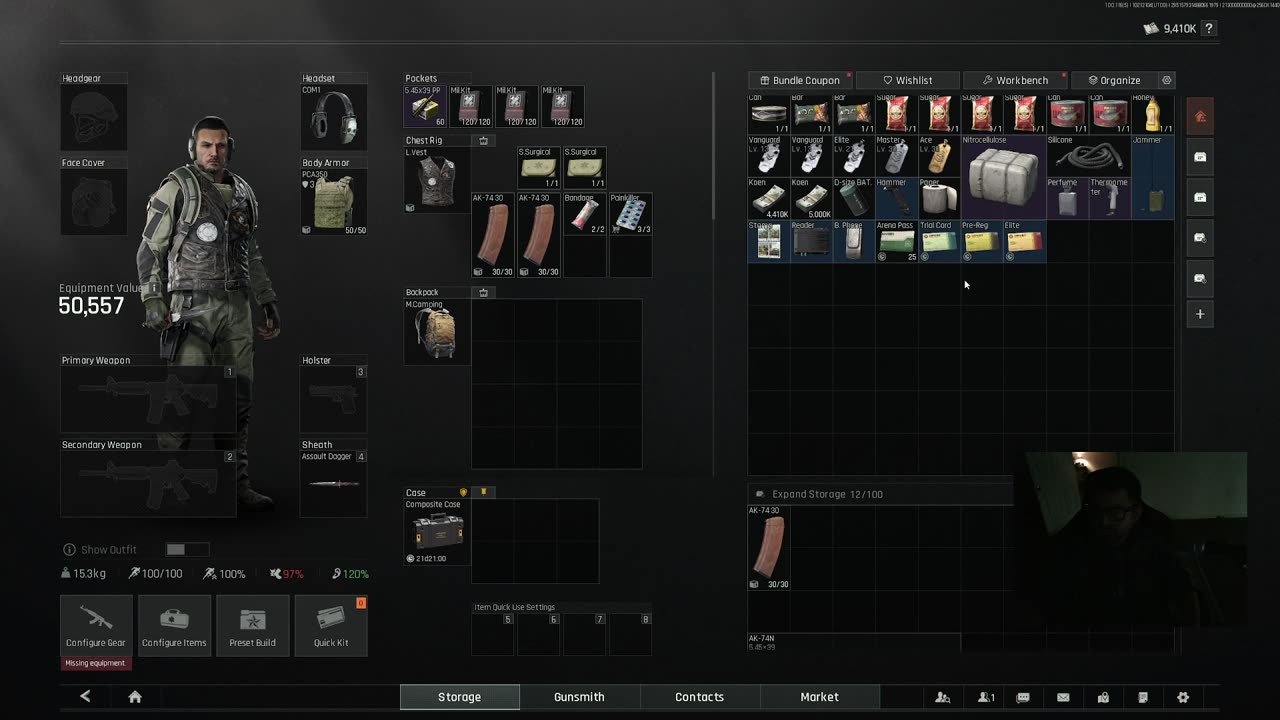Select the COM1 headset item
The height and width of the screenshot is (720, 1280).
click(x=334, y=118)
